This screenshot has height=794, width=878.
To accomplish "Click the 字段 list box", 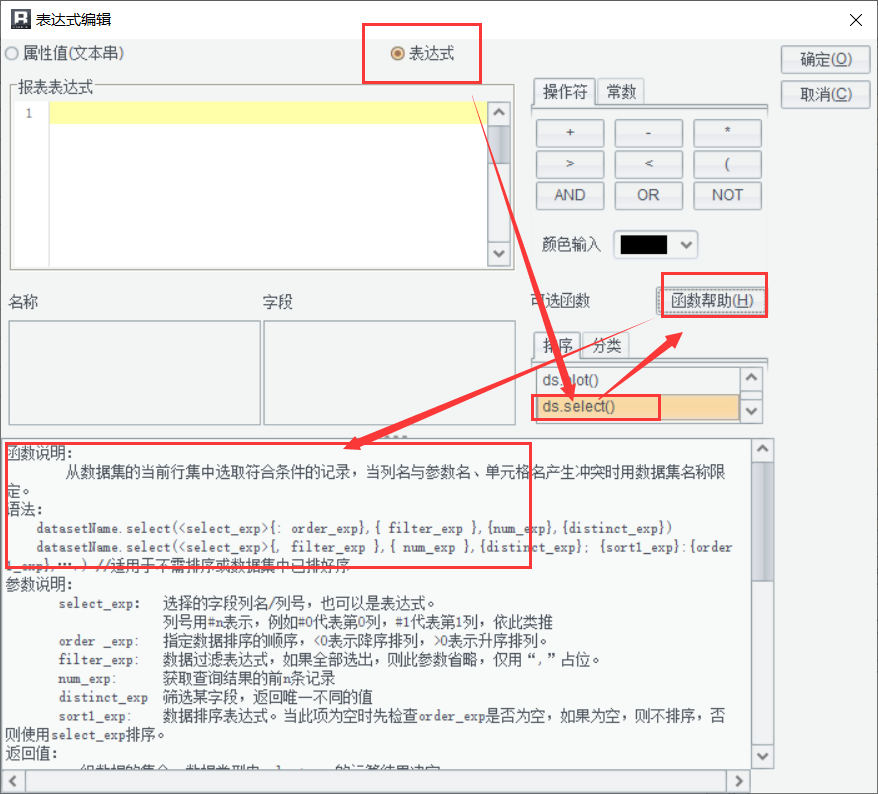I will [389, 373].
